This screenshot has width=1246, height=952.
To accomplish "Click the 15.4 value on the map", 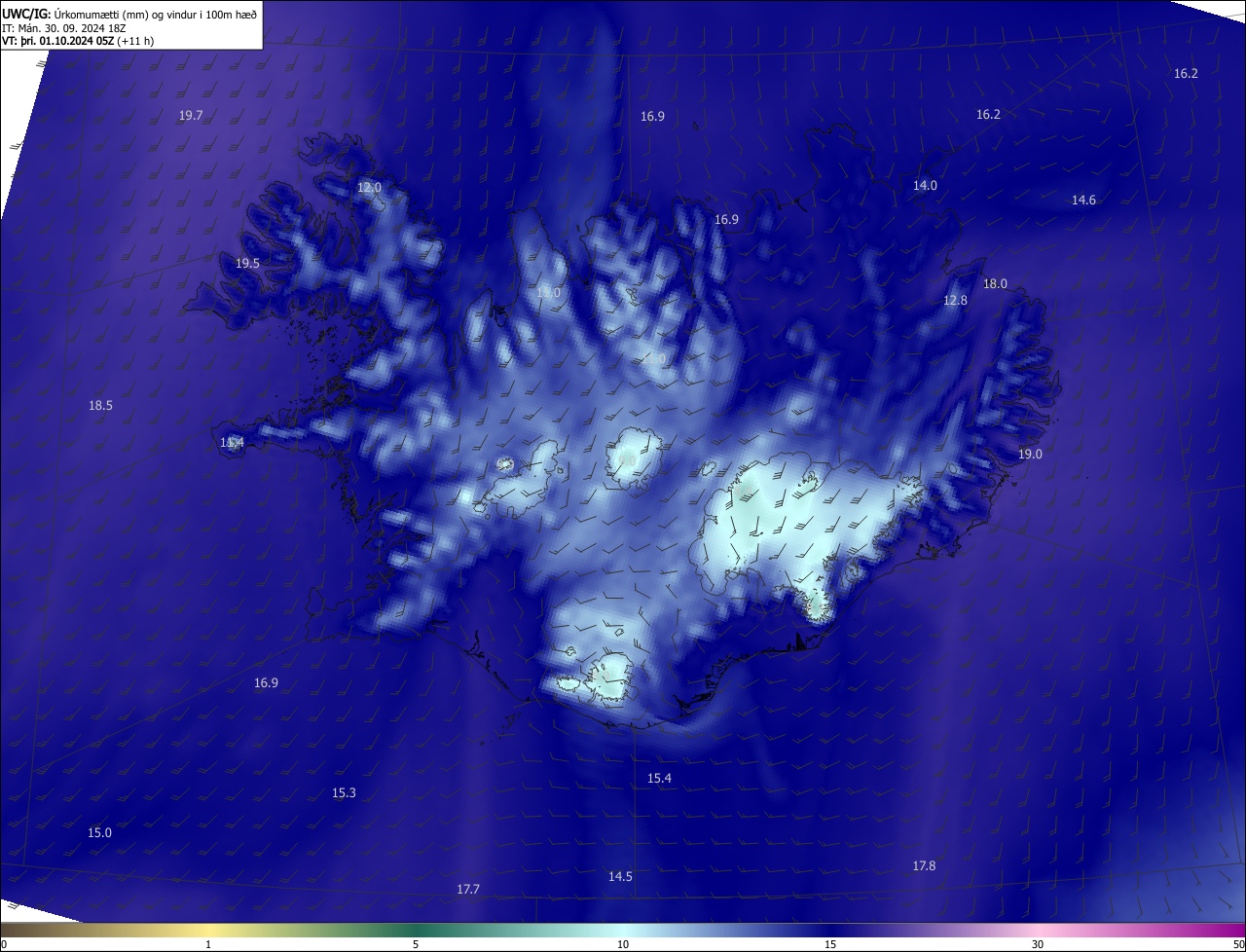I will (x=659, y=778).
